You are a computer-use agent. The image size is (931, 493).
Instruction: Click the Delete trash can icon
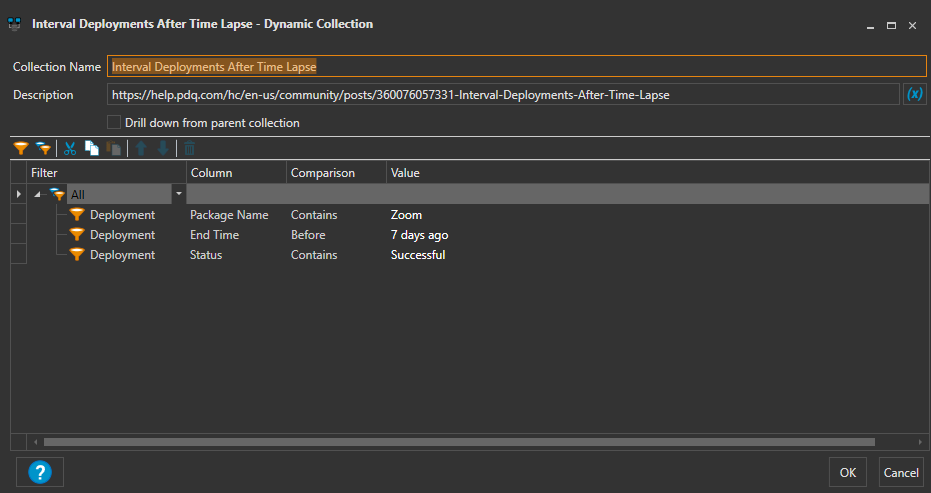[189, 148]
